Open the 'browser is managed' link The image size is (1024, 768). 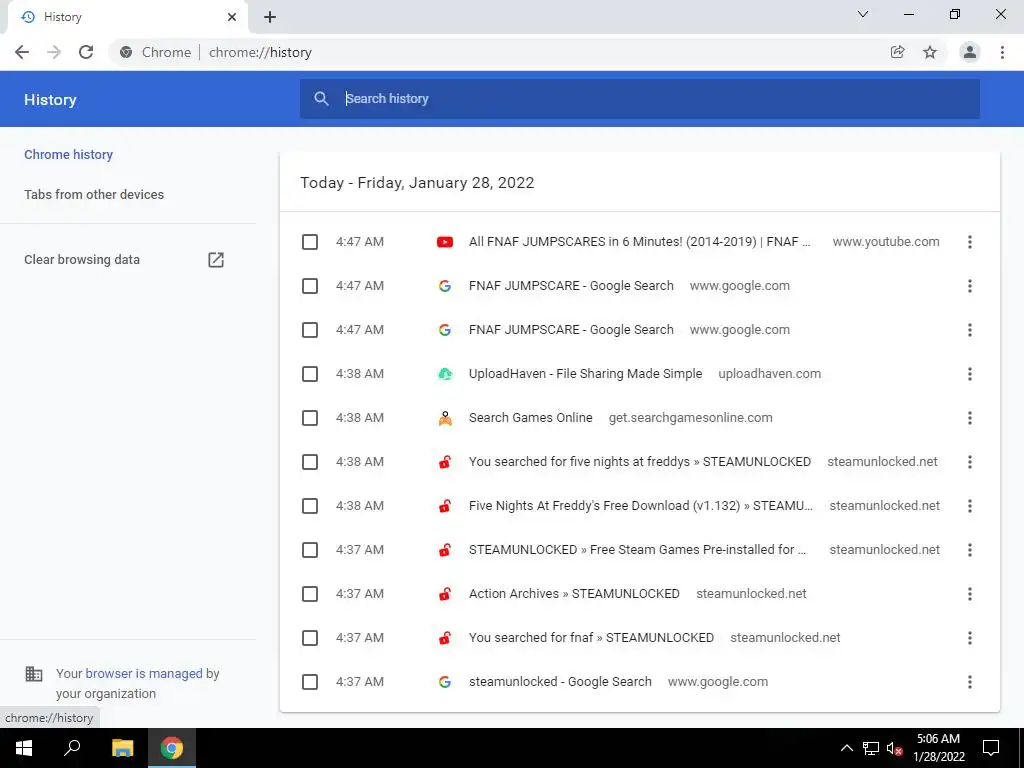point(144,673)
